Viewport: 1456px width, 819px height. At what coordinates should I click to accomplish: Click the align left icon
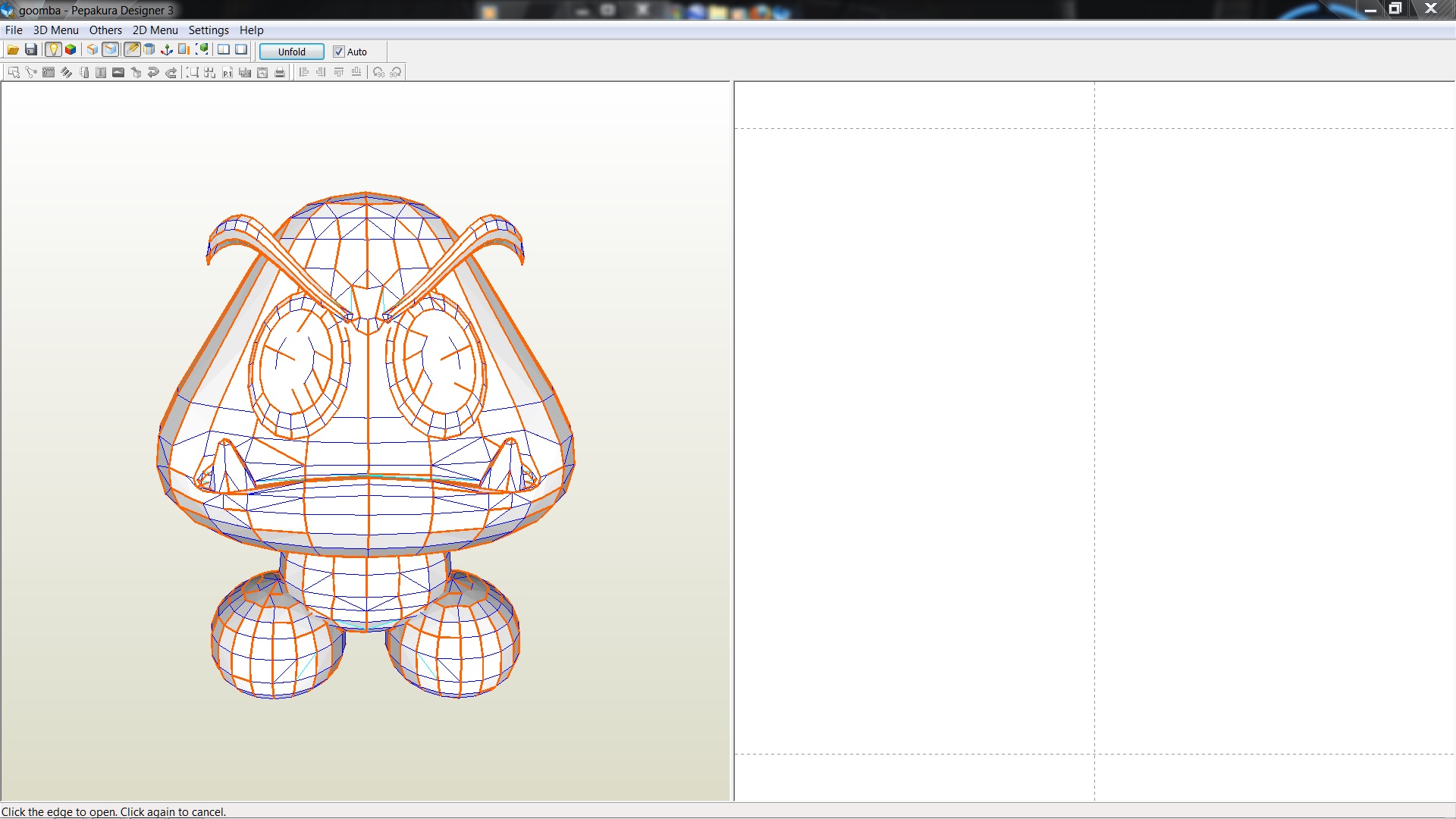pos(304,73)
